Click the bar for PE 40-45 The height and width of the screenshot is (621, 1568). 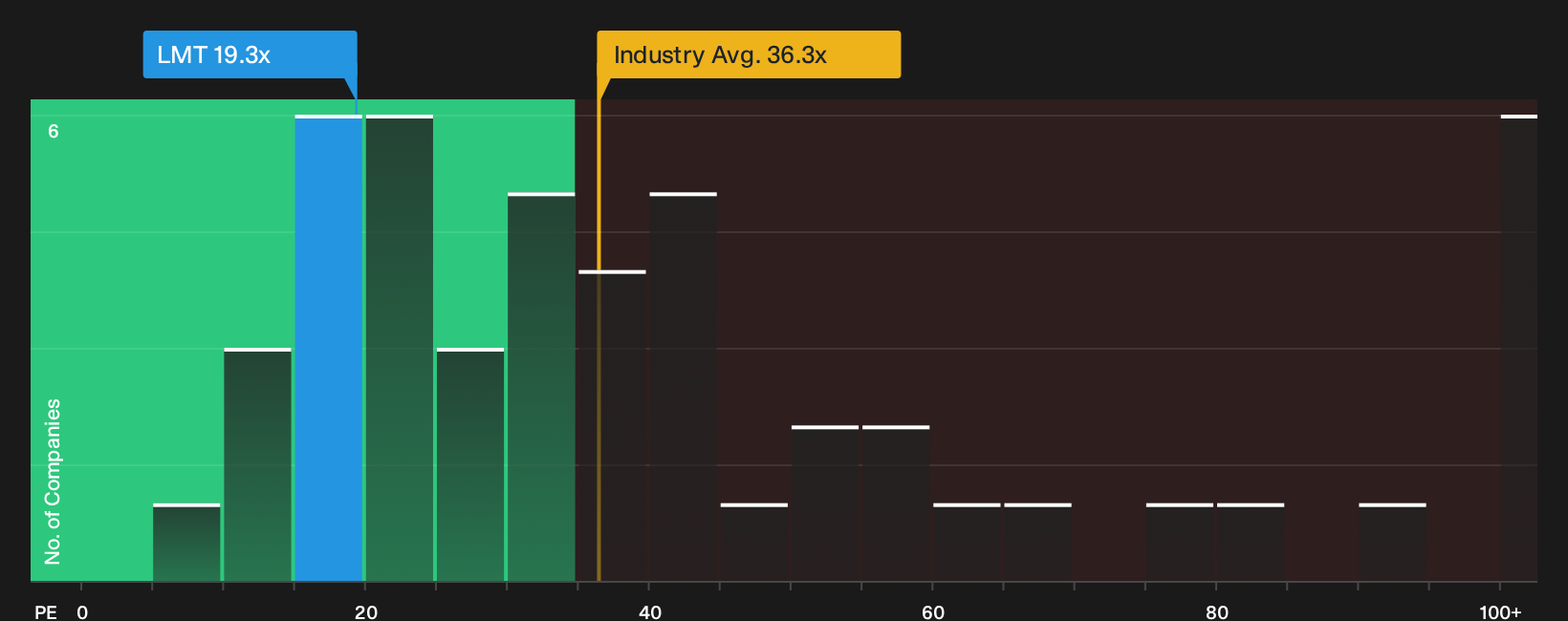click(x=683, y=387)
